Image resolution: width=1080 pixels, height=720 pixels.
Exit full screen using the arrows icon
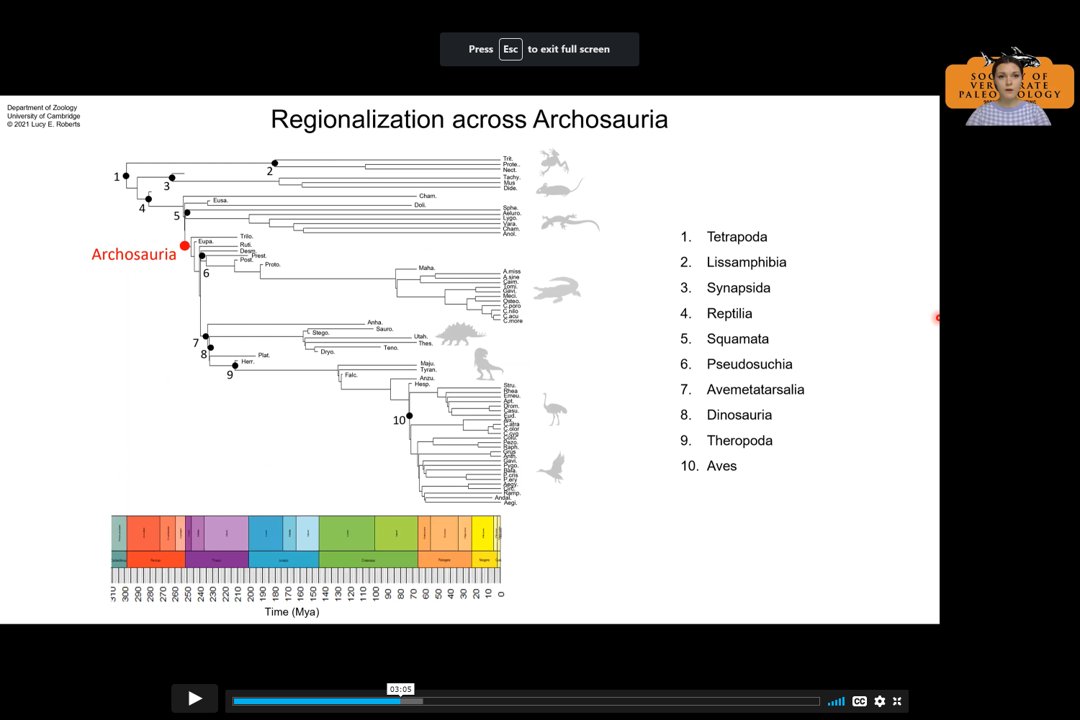(897, 701)
